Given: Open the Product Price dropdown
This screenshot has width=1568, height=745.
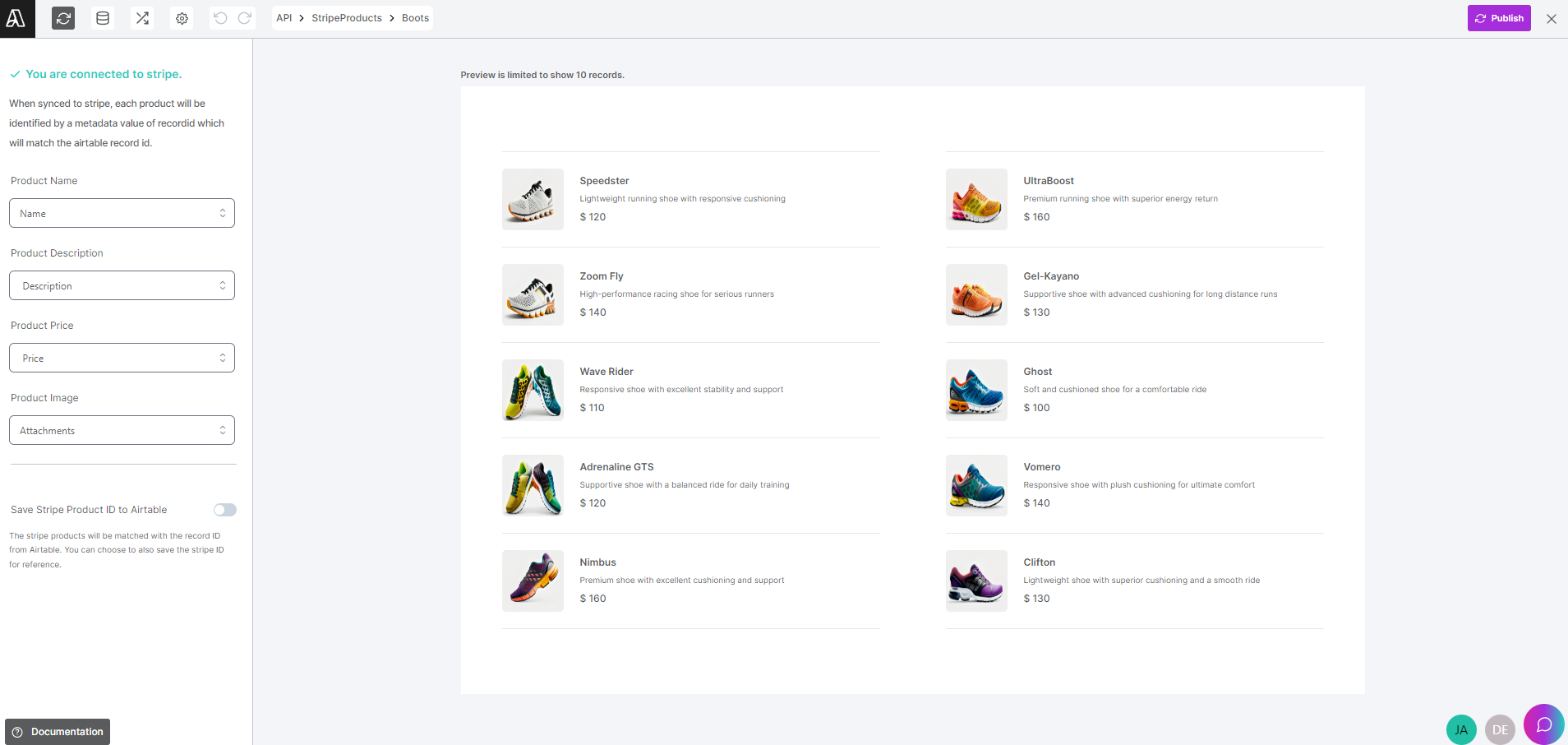Looking at the screenshot, I should click(x=122, y=358).
